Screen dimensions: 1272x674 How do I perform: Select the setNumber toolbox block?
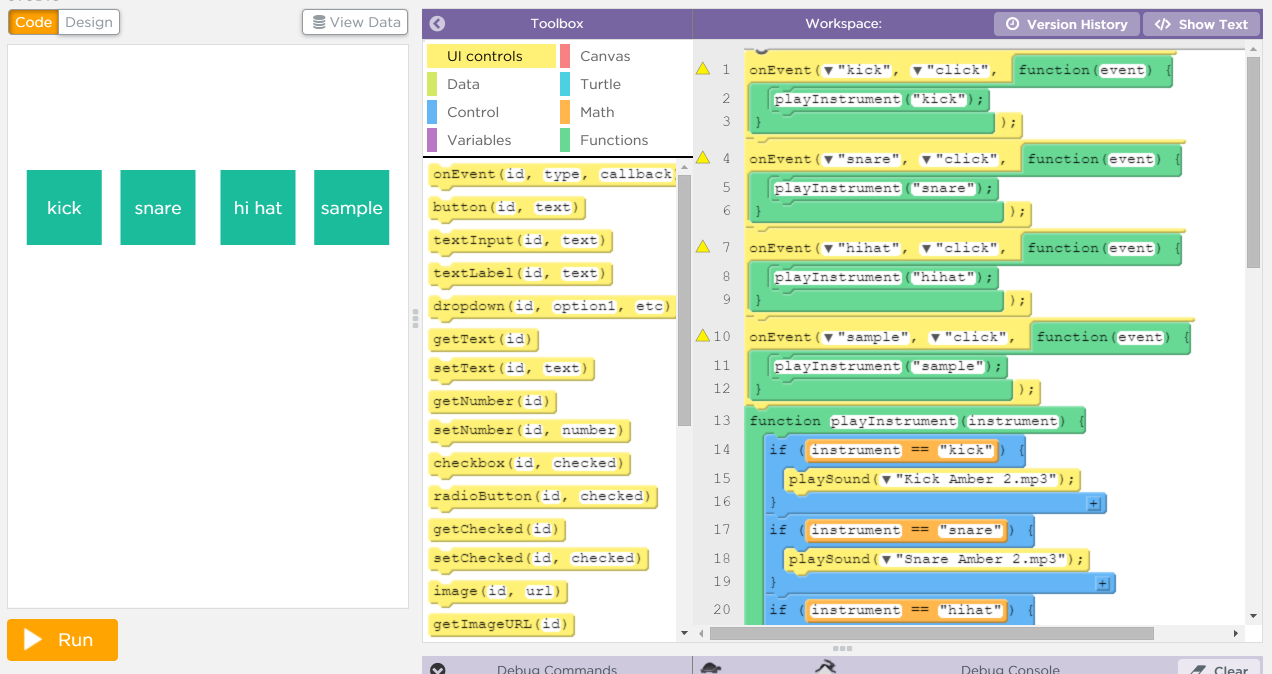tap(530, 431)
